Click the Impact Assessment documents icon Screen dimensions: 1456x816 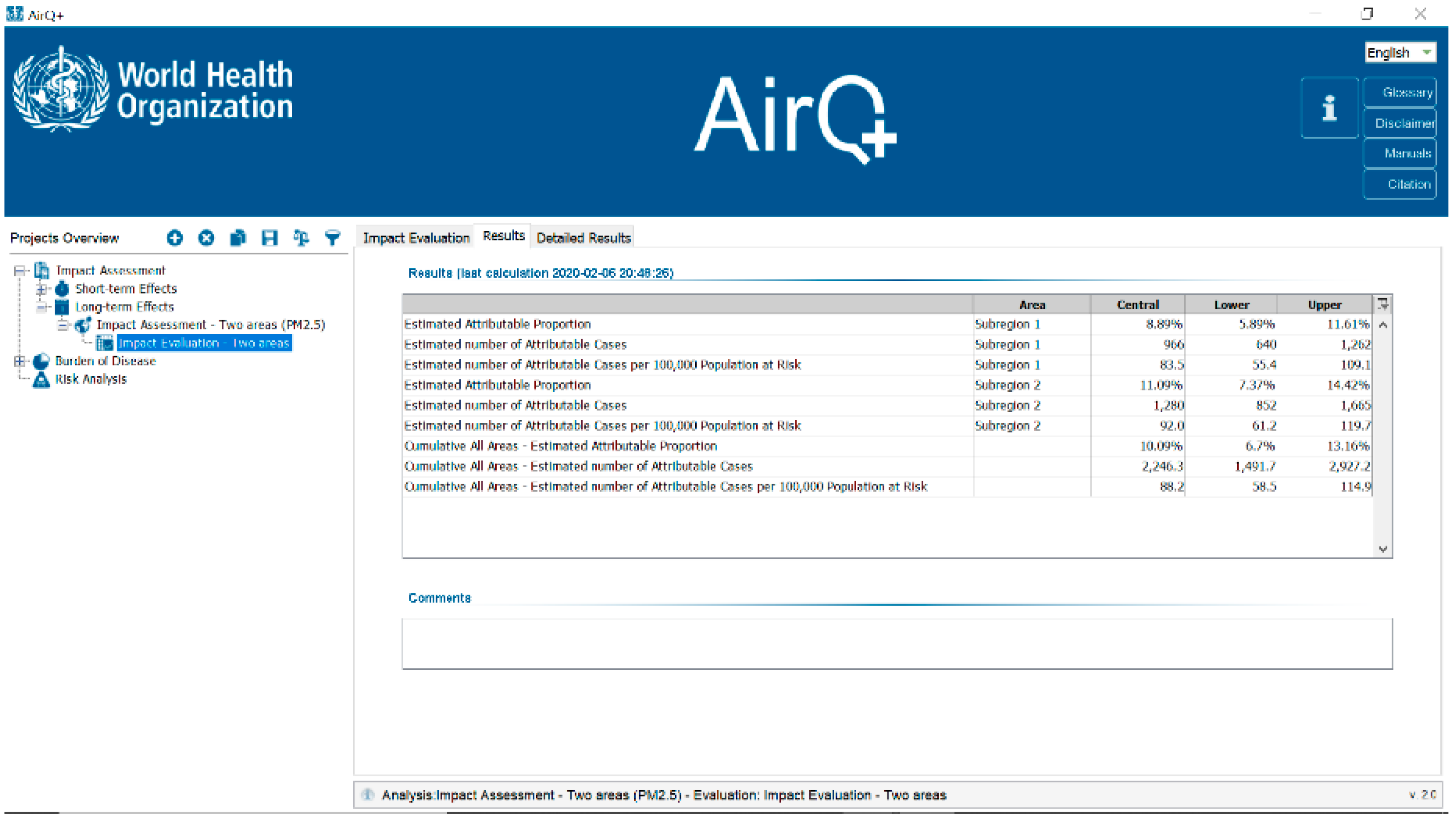42,271
